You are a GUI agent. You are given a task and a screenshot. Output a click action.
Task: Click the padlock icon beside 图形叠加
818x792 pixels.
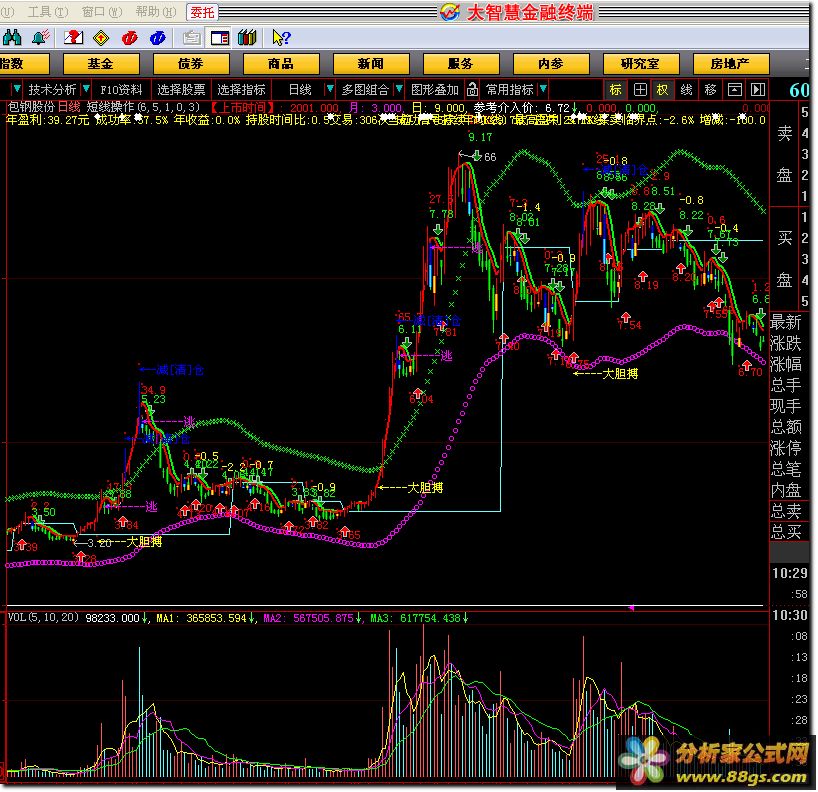472,90
